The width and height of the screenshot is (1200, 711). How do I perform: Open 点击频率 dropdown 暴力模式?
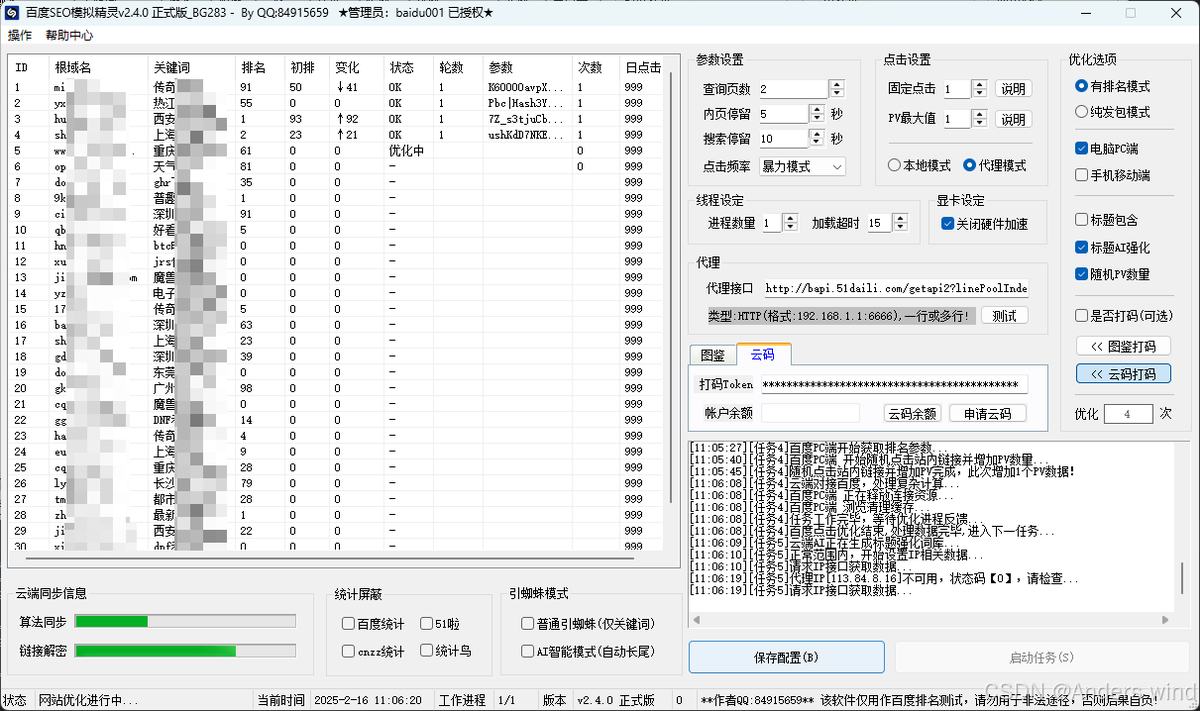tap(802, 166)
